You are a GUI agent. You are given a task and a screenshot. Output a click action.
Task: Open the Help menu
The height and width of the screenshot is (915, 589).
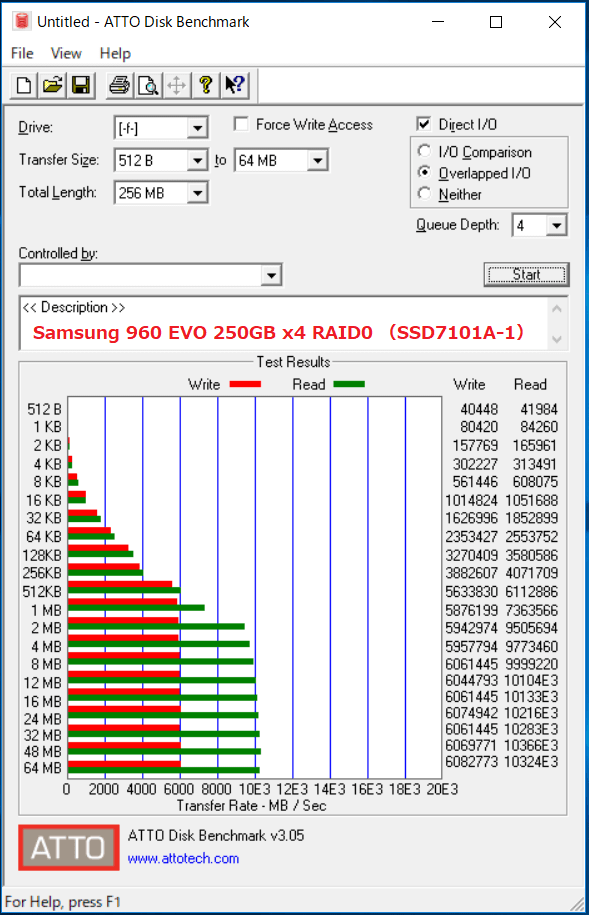115,54
